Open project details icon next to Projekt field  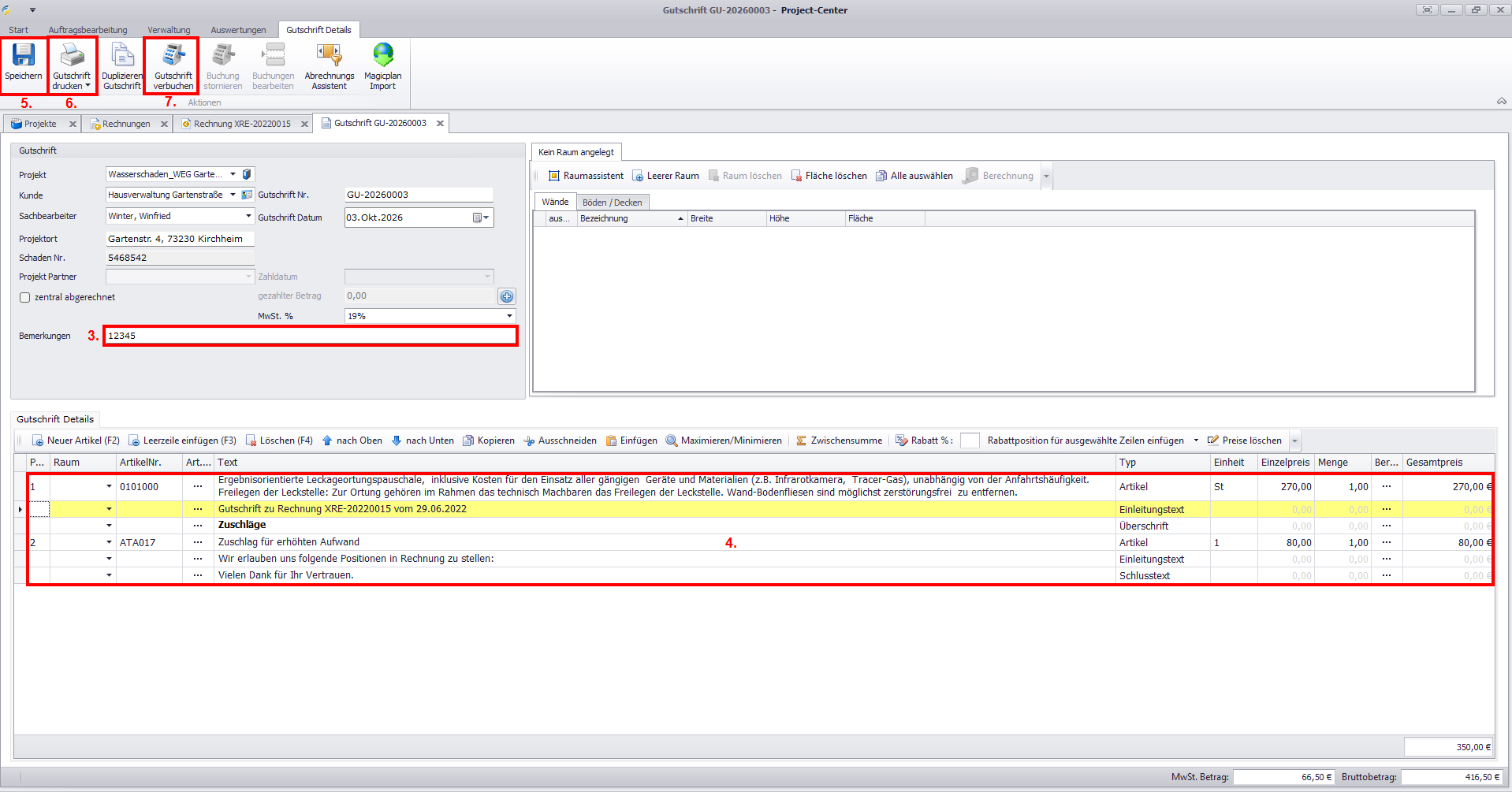tap(247, 174)
